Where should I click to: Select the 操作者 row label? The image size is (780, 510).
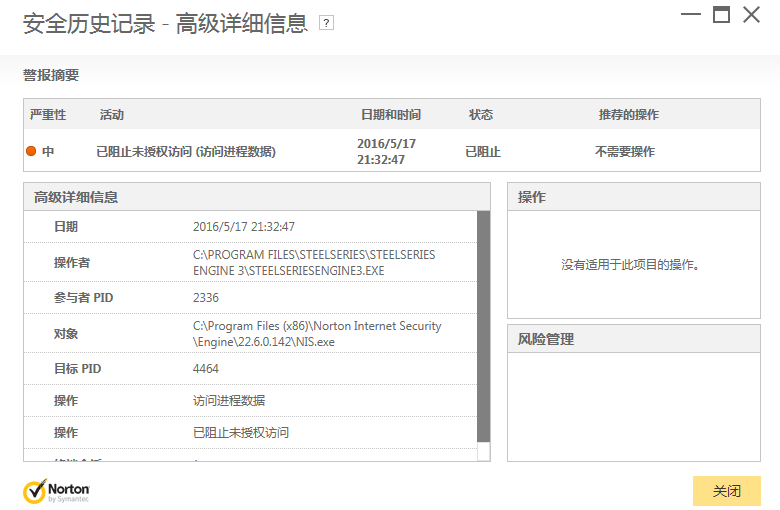72,263
